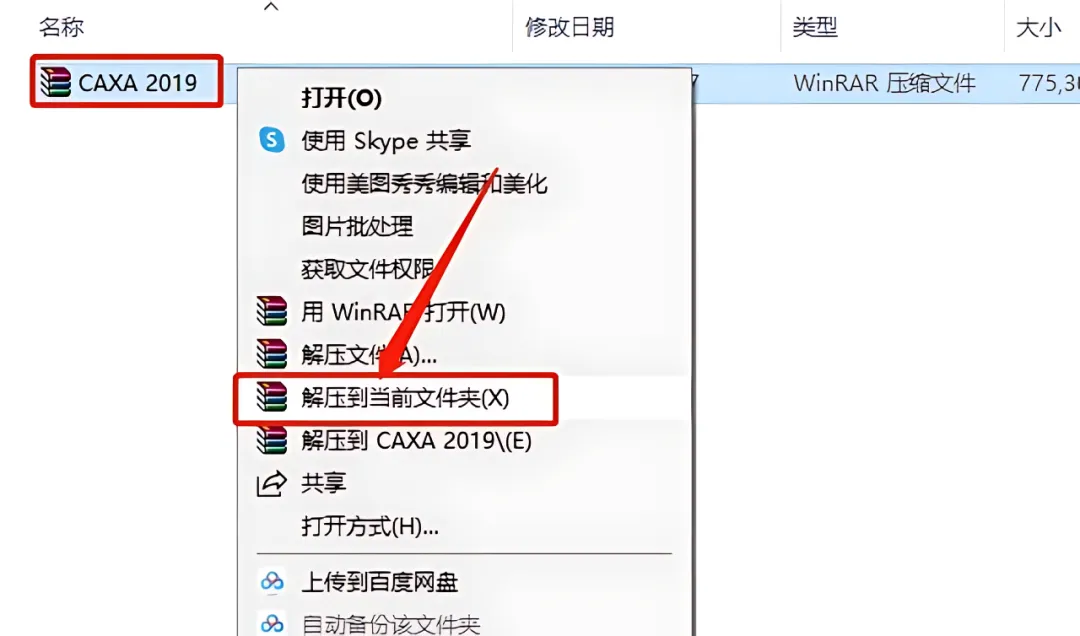This screenshot has width=1080, height=636.
Task: Click the 大小 column header
Action: tap(1038, 28)
